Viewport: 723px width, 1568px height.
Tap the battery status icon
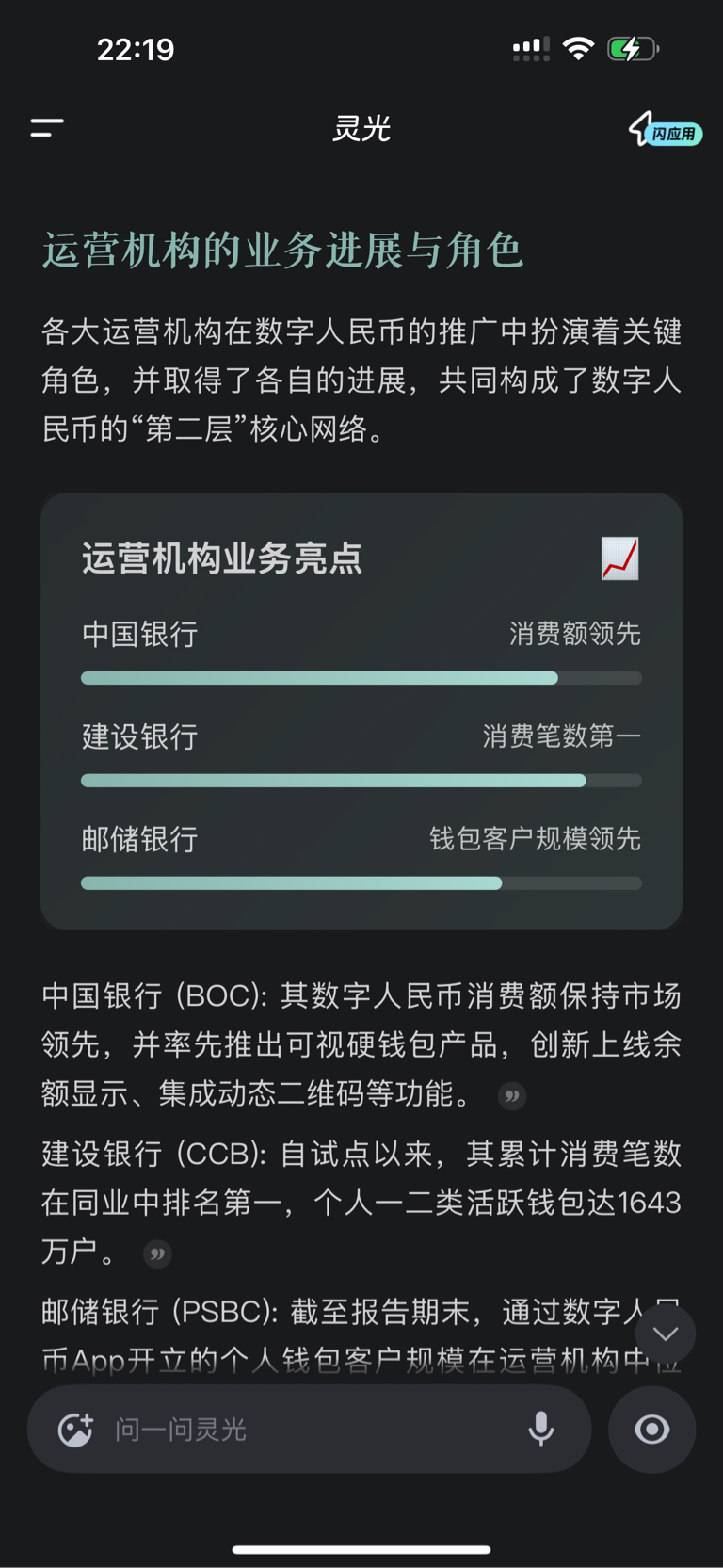(633, 49)
